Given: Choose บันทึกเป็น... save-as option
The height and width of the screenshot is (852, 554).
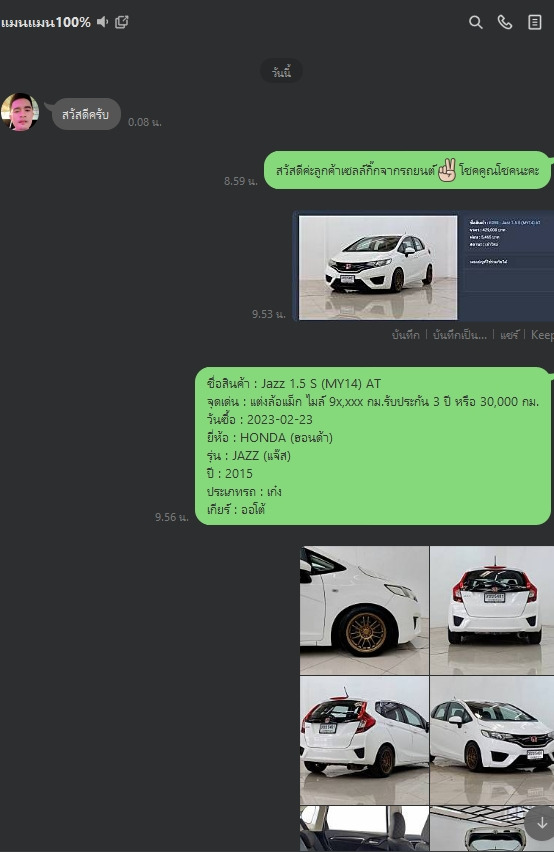Looking at the screenshot, I should point(459,335).
